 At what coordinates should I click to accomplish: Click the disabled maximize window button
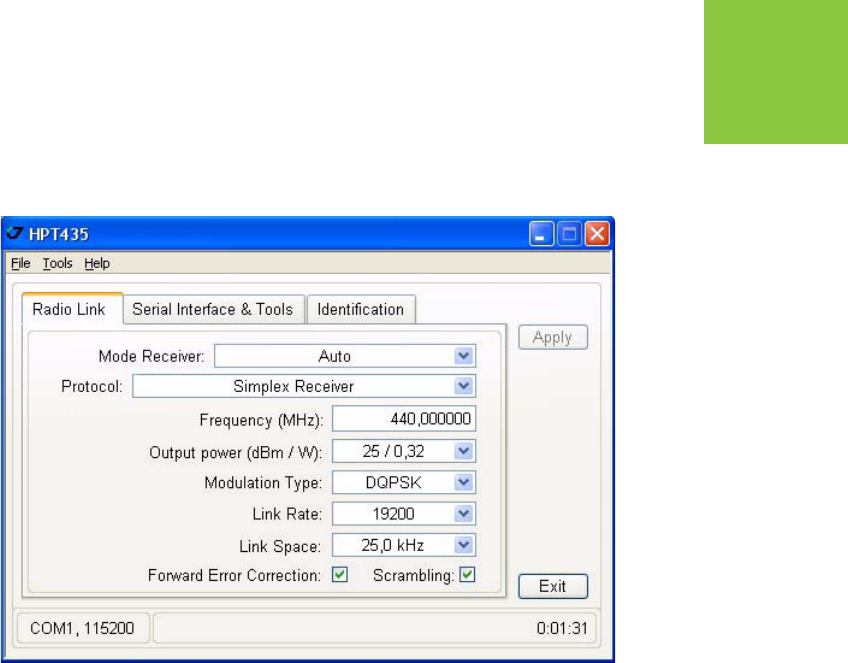click(569, 234)
